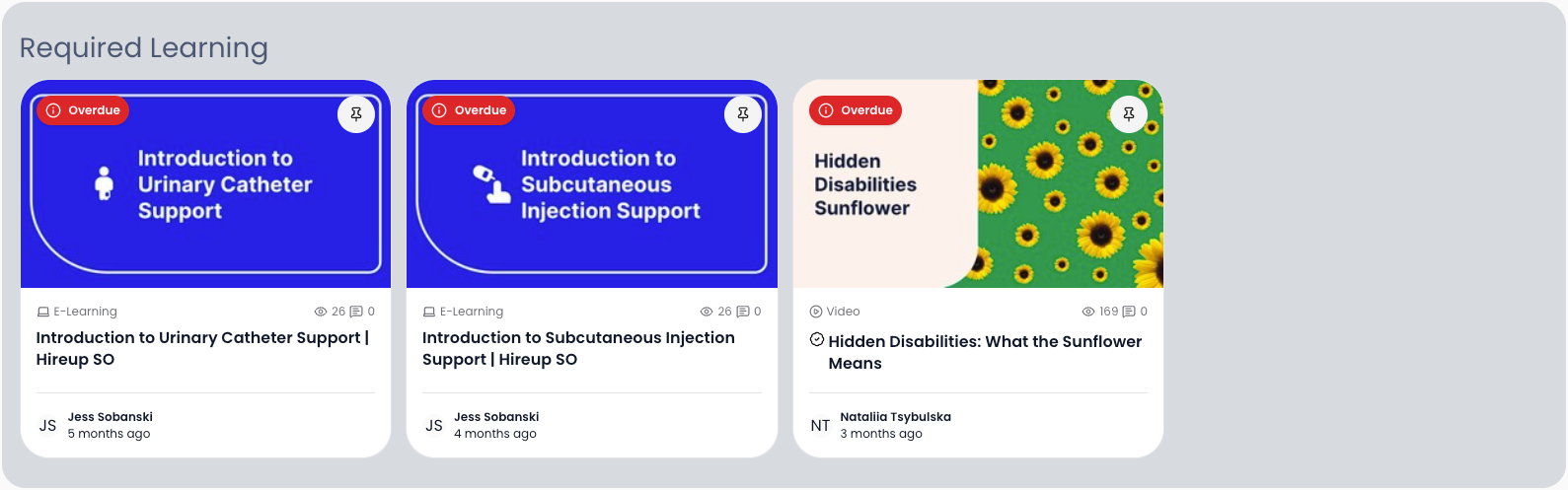Open Introduction to Subcutaneous Injection Support link
The image size is (1568, 490).
[x=578, y=348]
